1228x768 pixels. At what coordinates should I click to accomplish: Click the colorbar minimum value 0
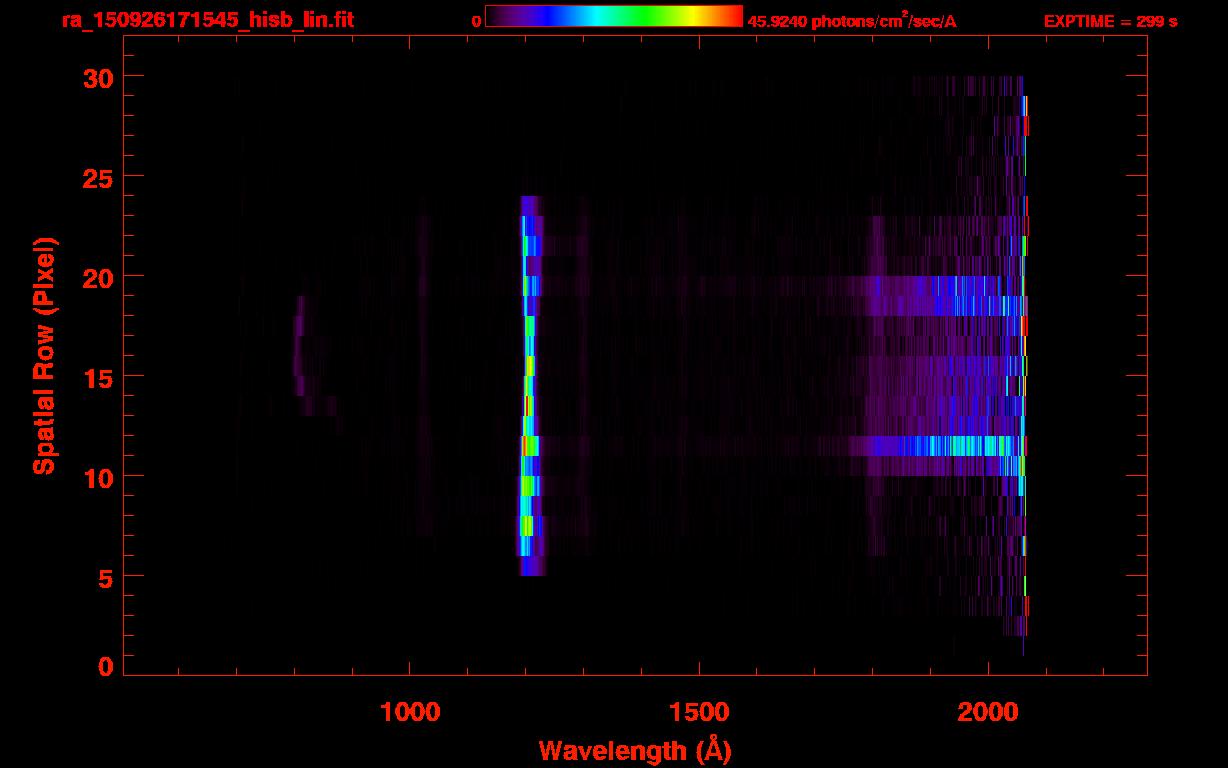477,21
